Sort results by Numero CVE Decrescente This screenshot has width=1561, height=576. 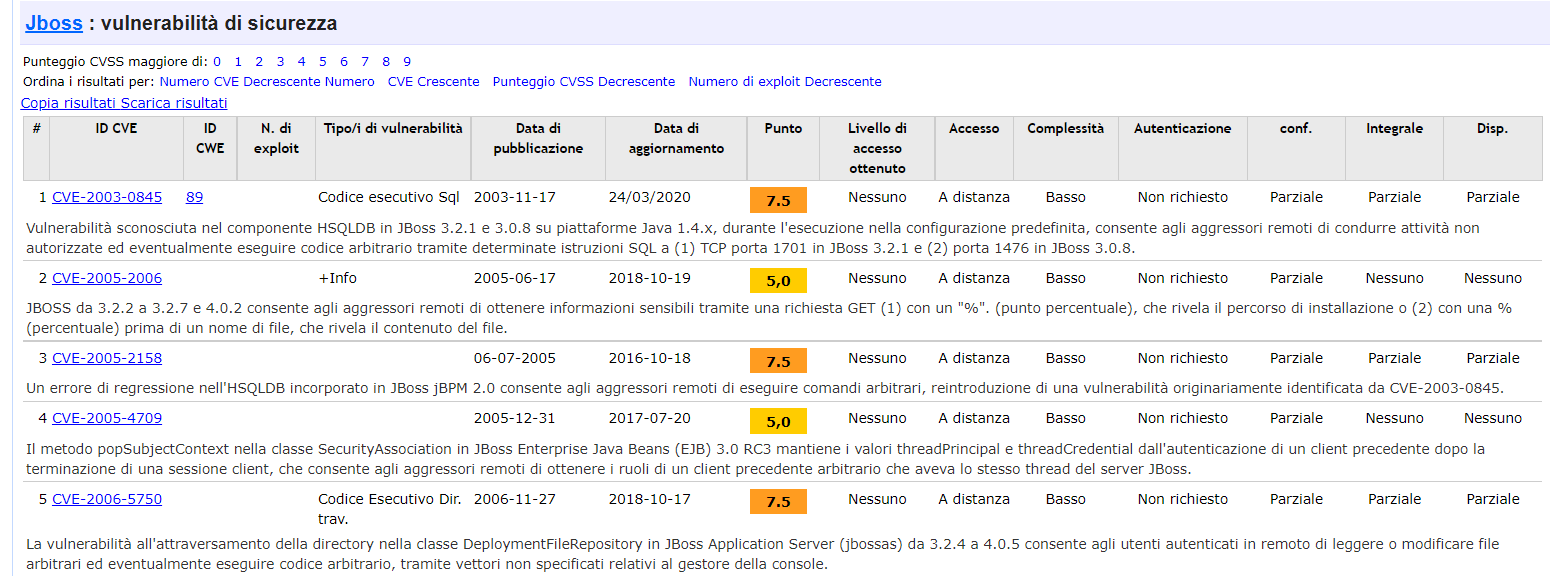(240, 82)
